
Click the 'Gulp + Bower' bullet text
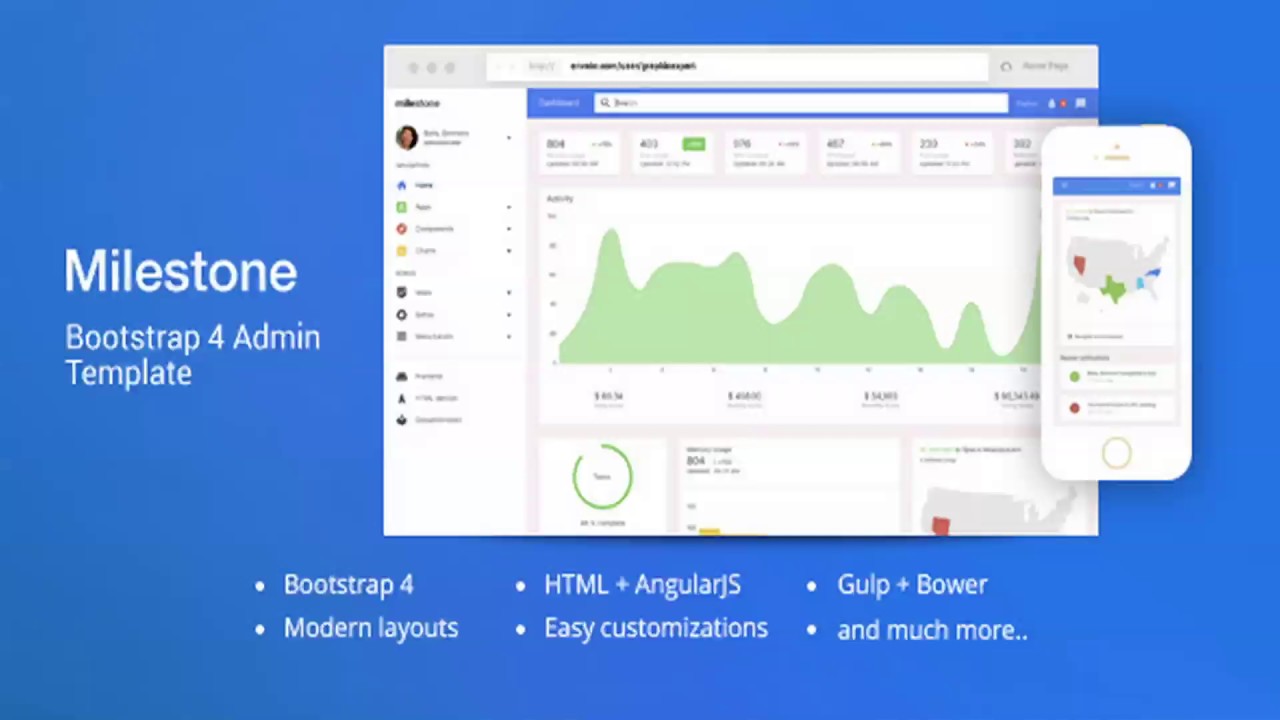click(912, 585)
